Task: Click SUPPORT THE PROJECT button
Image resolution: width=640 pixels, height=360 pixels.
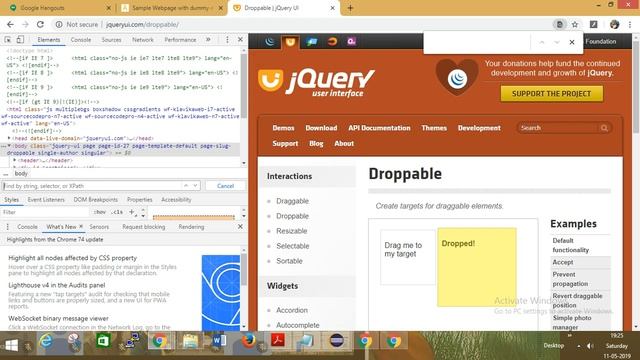Action: pyautogui.click(x=551, y=93)
